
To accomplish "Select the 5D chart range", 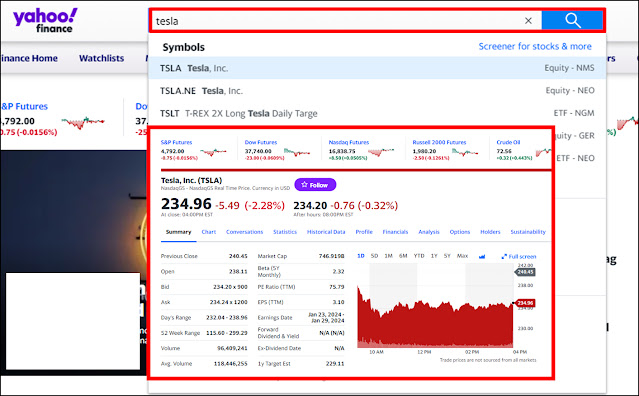I will pyautogui.click(x=375, y=256).
